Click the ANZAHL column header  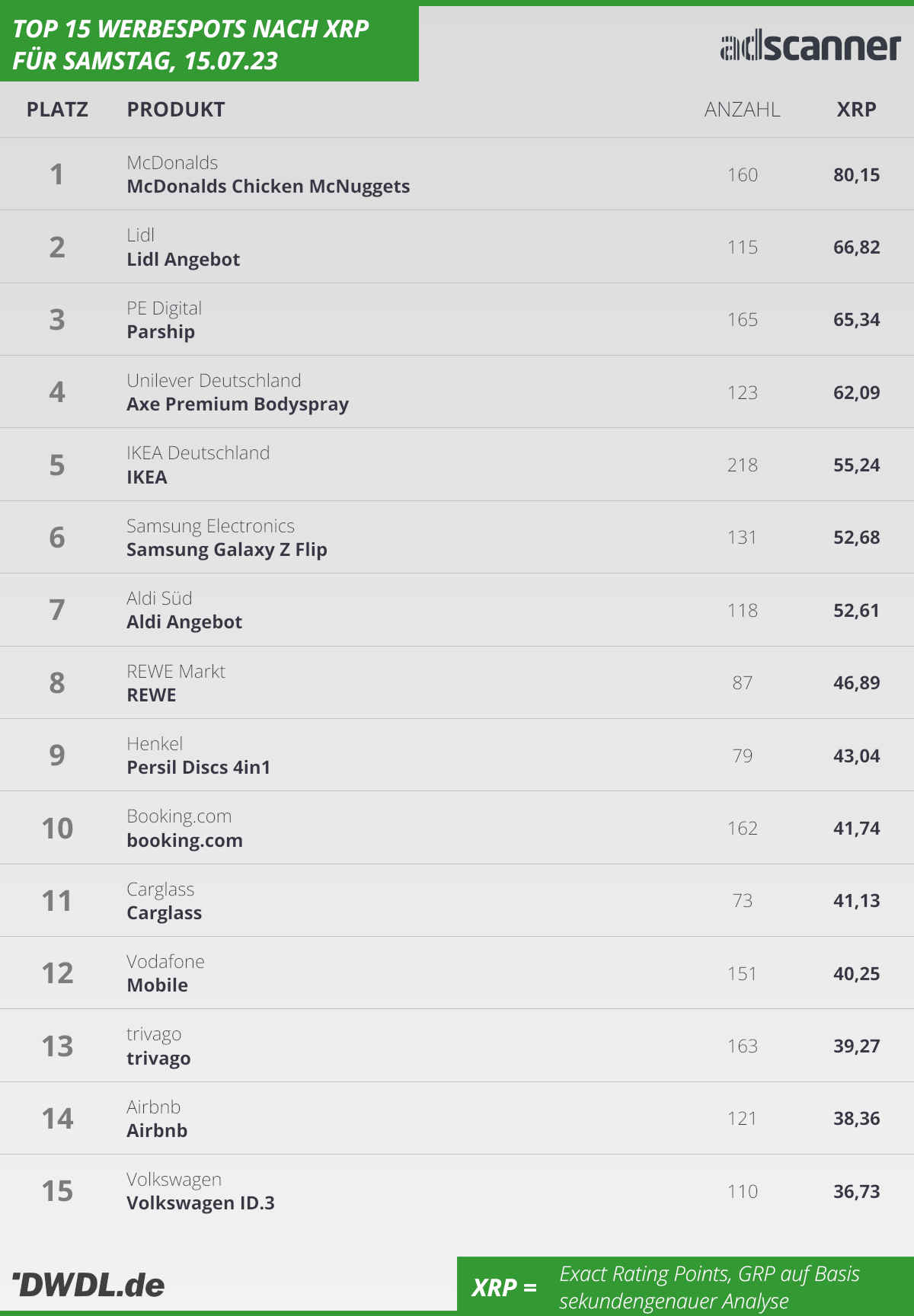pos(742,110)
